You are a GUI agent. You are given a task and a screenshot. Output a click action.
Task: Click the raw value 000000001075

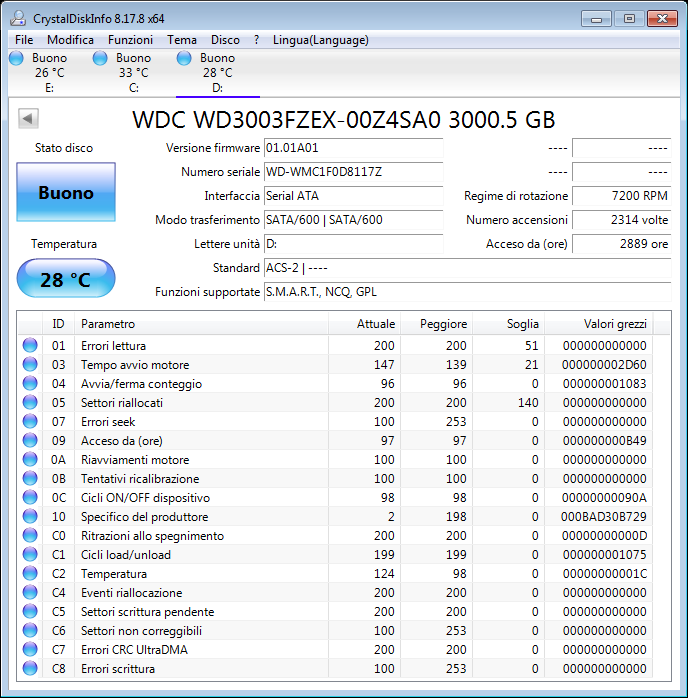click(x=604, y=555)
